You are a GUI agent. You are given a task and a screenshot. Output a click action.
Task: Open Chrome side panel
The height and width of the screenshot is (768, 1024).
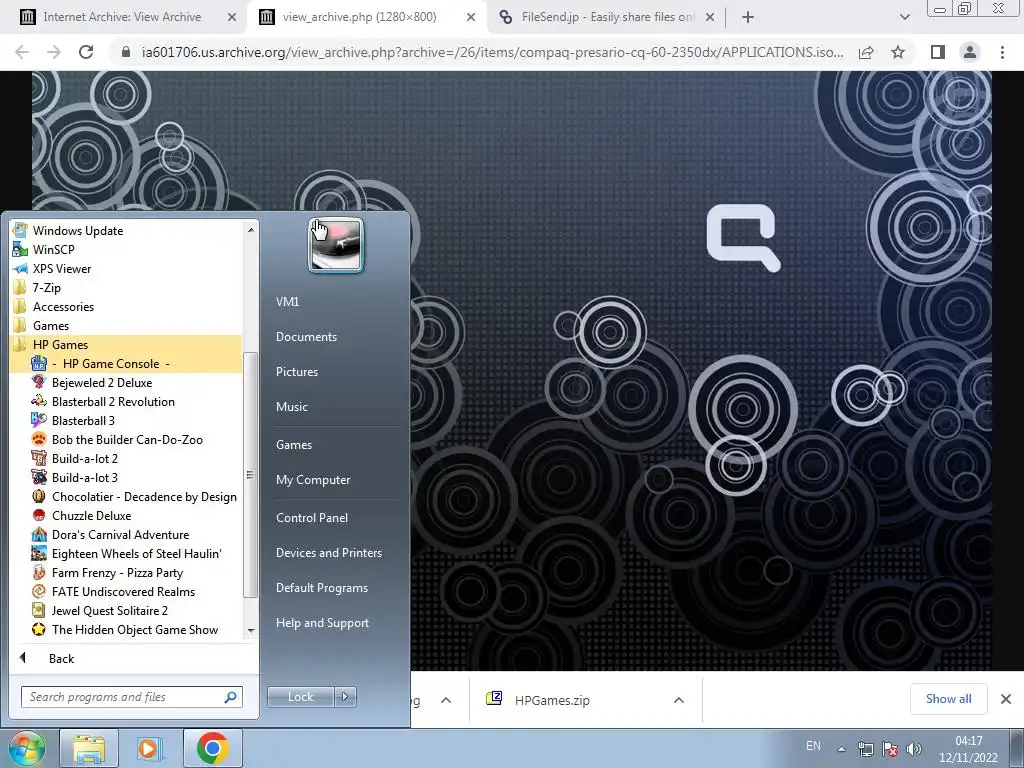tap(938, 52)
